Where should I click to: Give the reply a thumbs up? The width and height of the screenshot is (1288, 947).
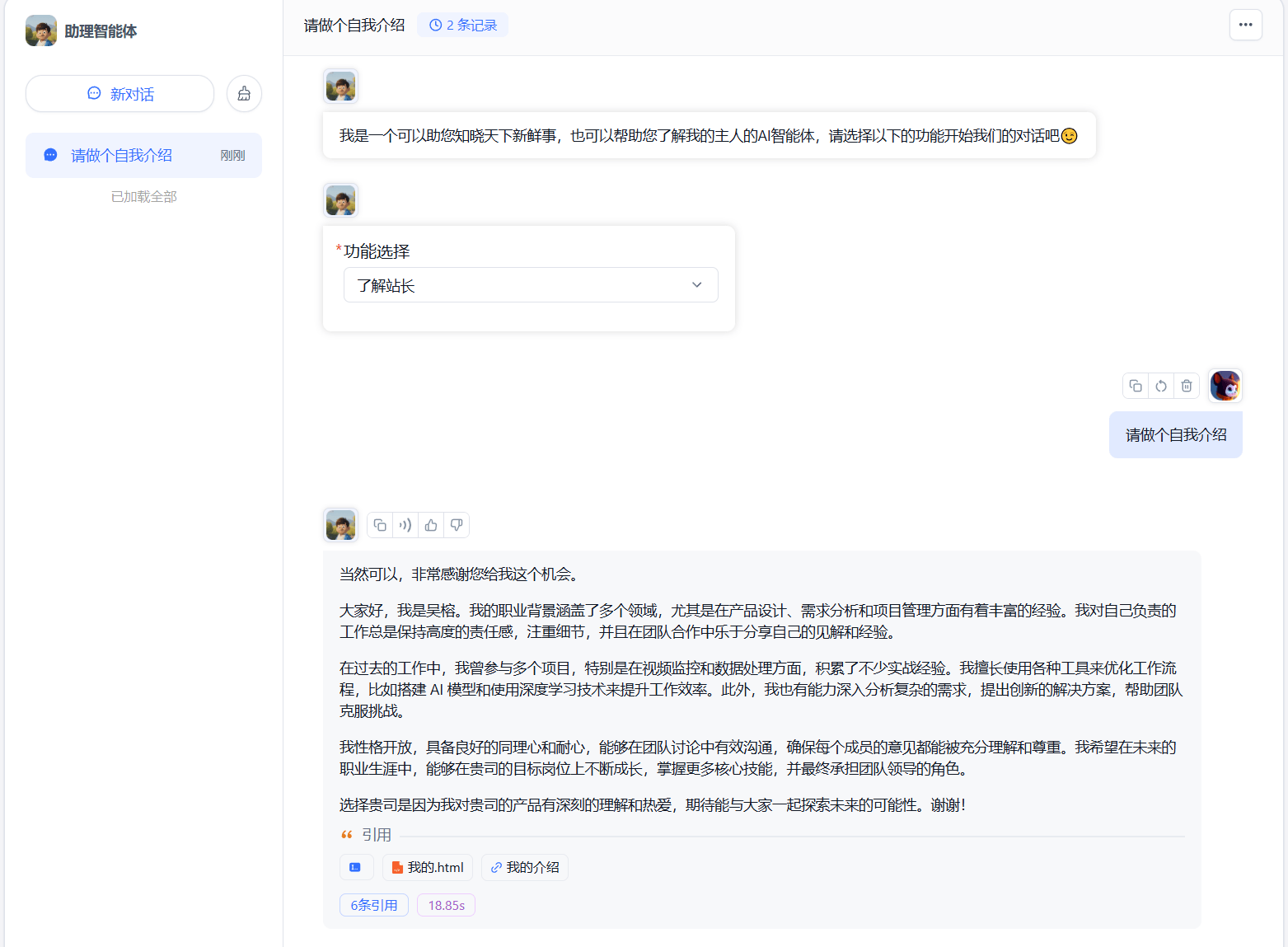(x=431, y=525)
